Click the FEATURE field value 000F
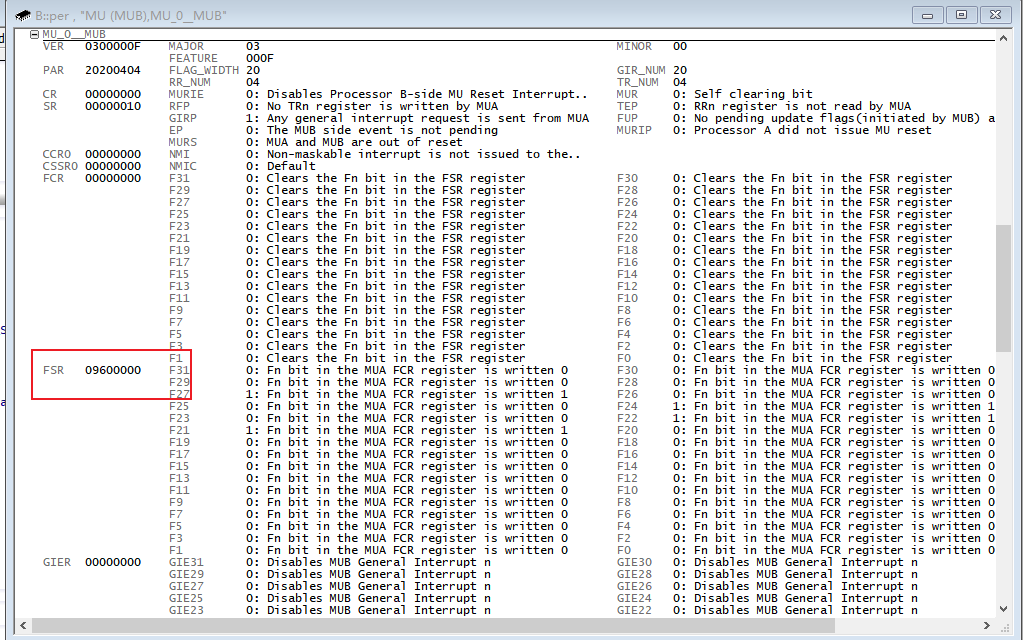The height and width of the screenshot is (640, 1023). [x=260, y=58]
